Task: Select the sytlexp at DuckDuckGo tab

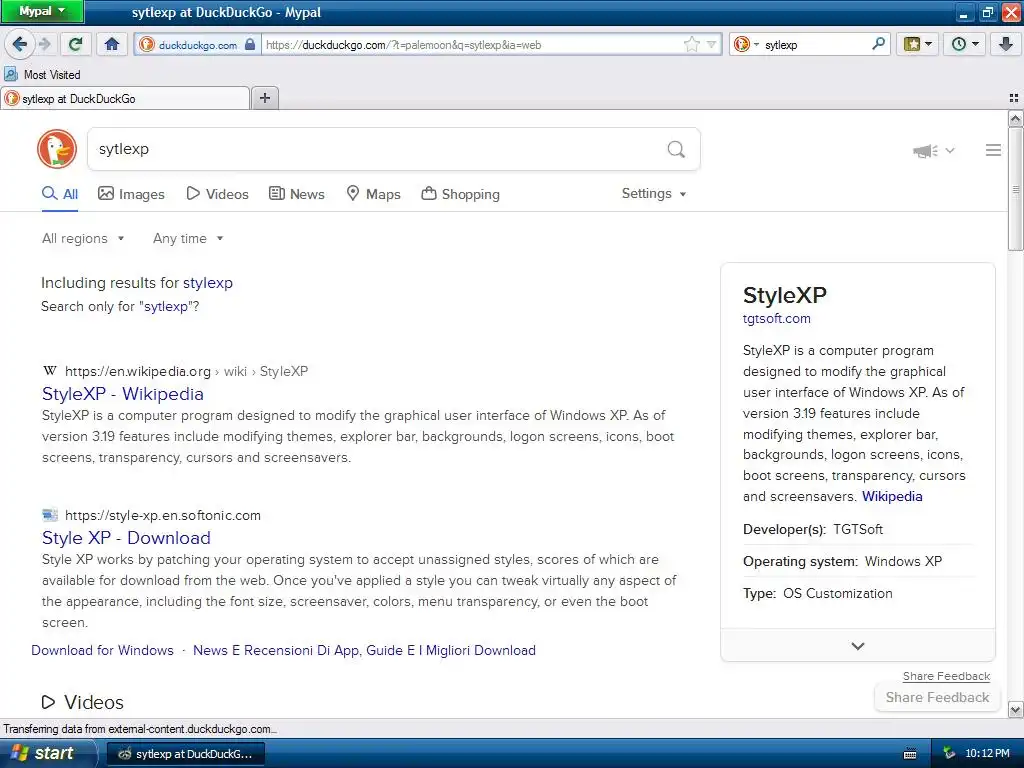Action: coord(125,99)
